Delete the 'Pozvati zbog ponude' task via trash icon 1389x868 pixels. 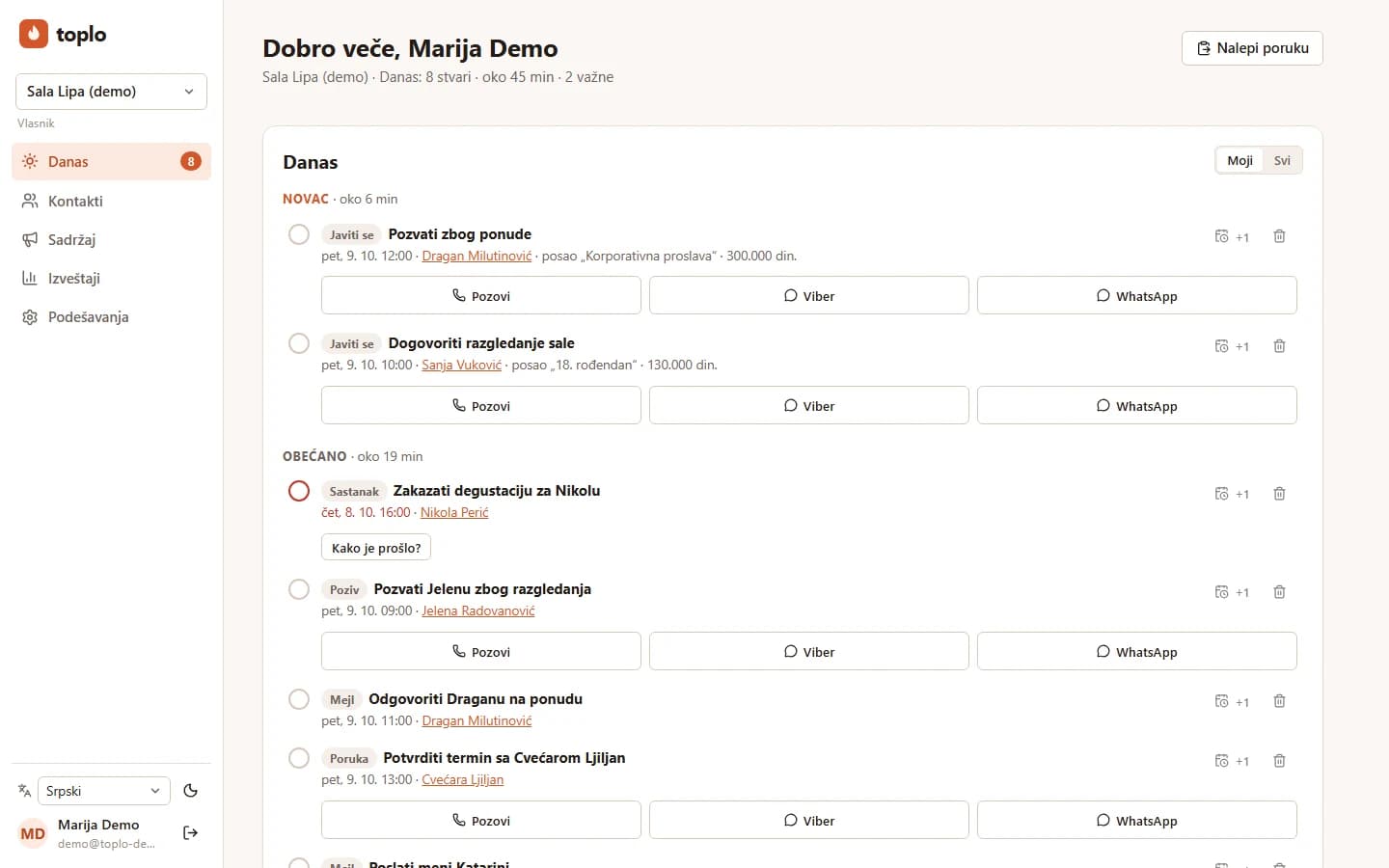[1279, 236]
